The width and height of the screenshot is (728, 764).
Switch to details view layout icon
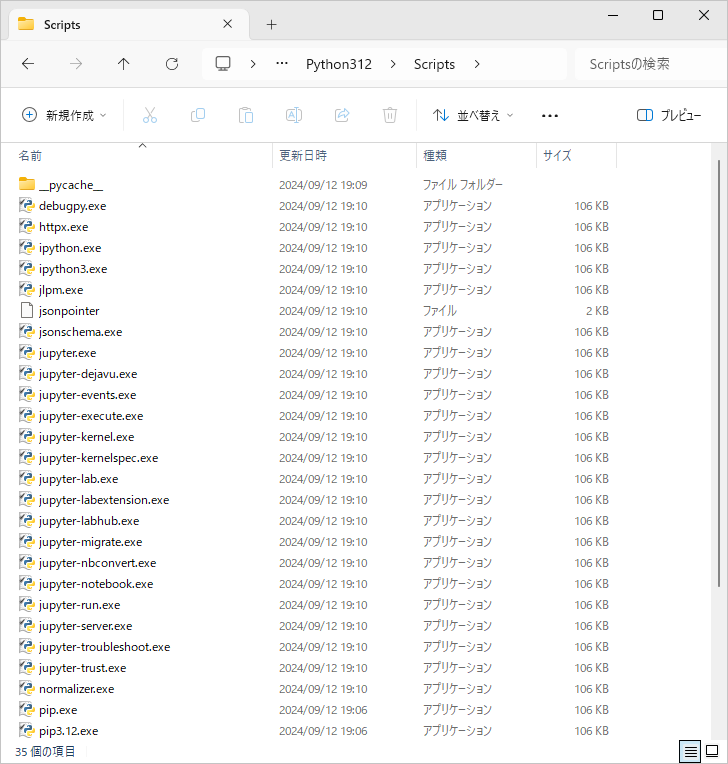690,750
